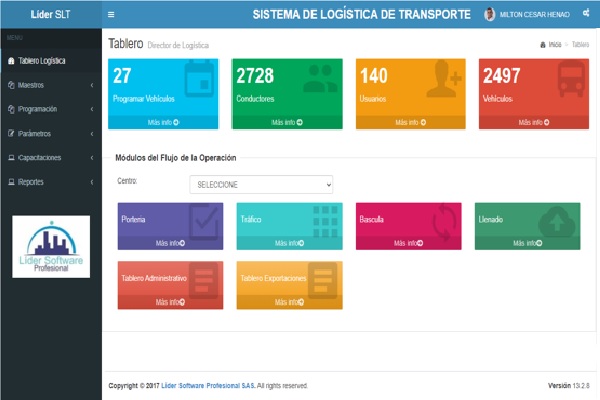
Task: Open the Parámetros menu item
Action: (50, 133)
